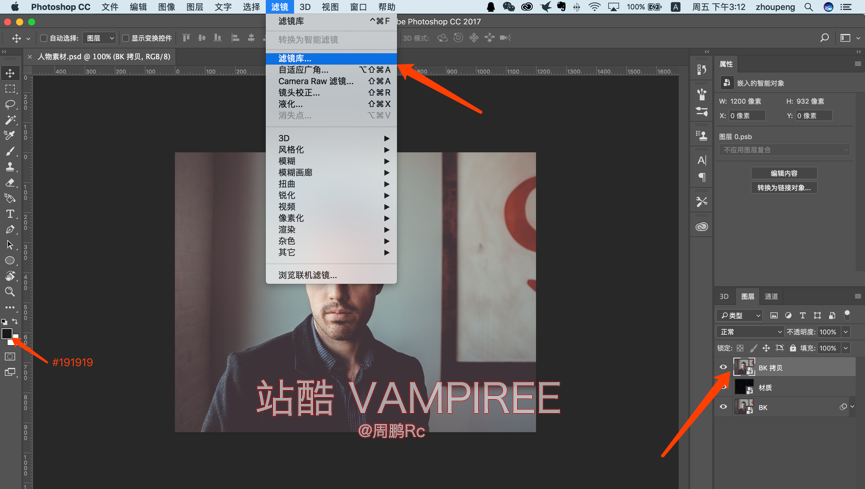Click the search icon in options bar
Image resolution: width=865 pixels, height=489 pixels.
[x=824, y=38]
